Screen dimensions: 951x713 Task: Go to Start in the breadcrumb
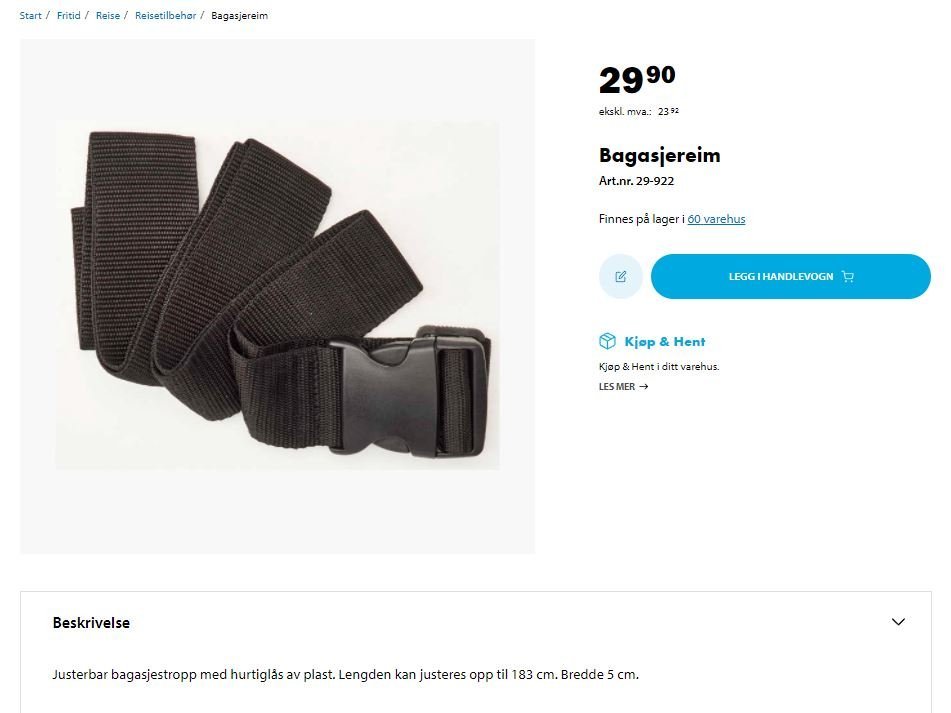pyautogui.click(x=30, y=16)
